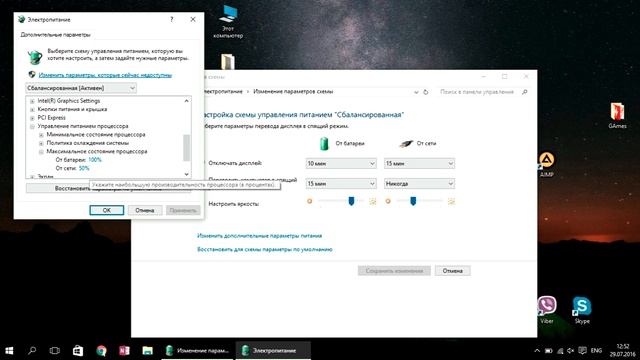The image size is (640, 360).
Task: Open Этот компьютер desktop icon
Action: point(228,22)
